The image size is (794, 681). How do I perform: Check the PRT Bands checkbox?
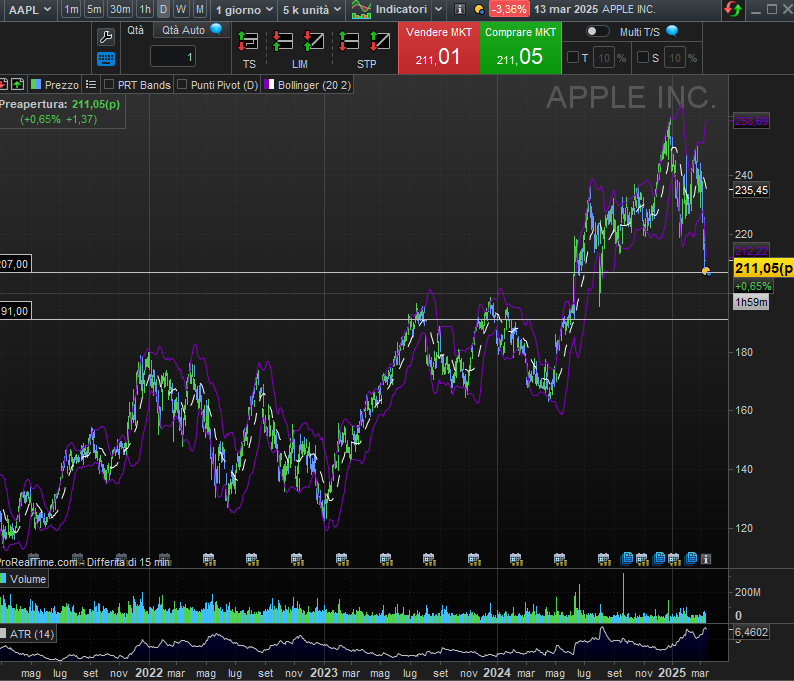point(108,85)
